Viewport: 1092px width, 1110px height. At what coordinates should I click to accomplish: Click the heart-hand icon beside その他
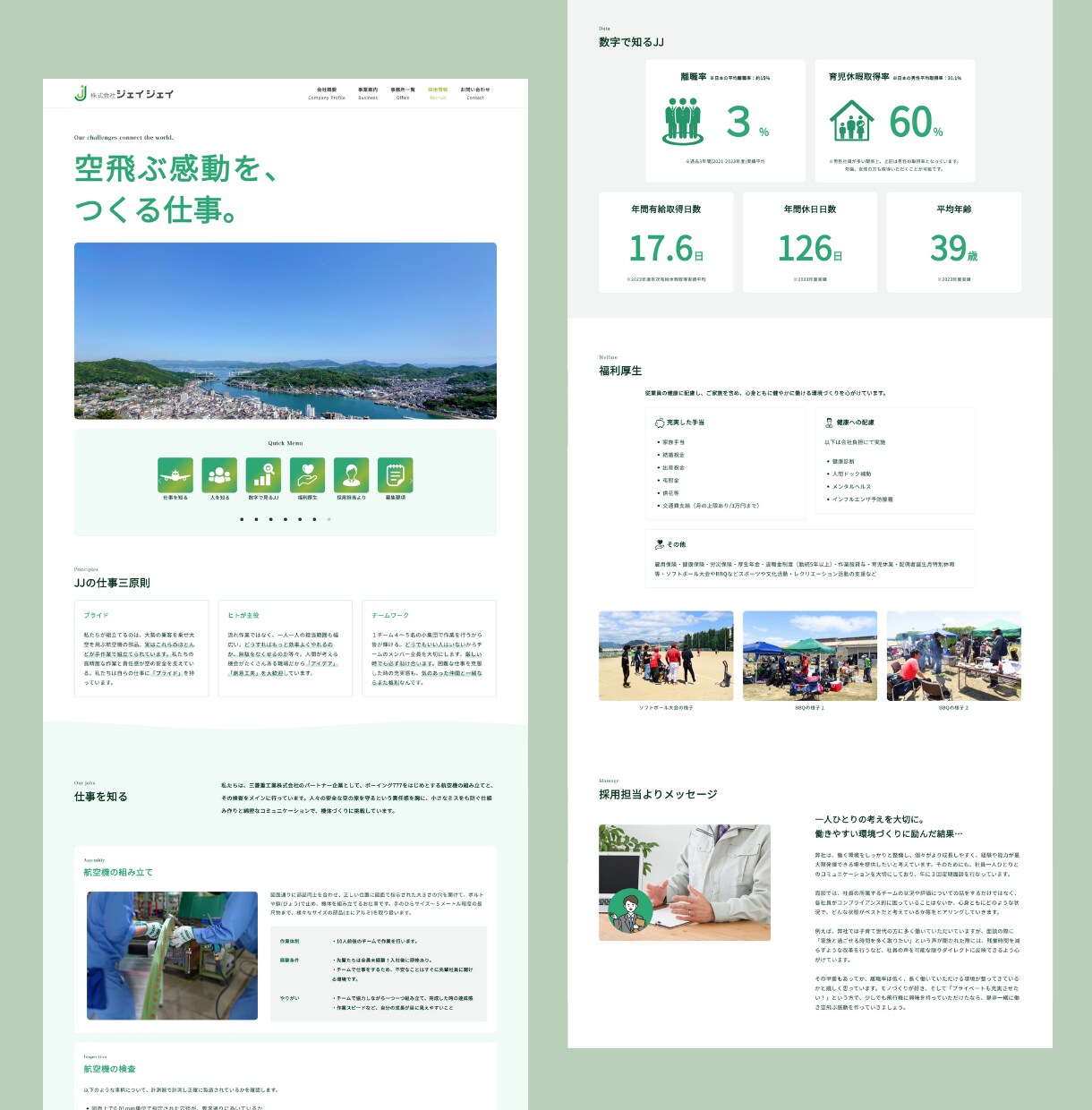tap(660, 544)
